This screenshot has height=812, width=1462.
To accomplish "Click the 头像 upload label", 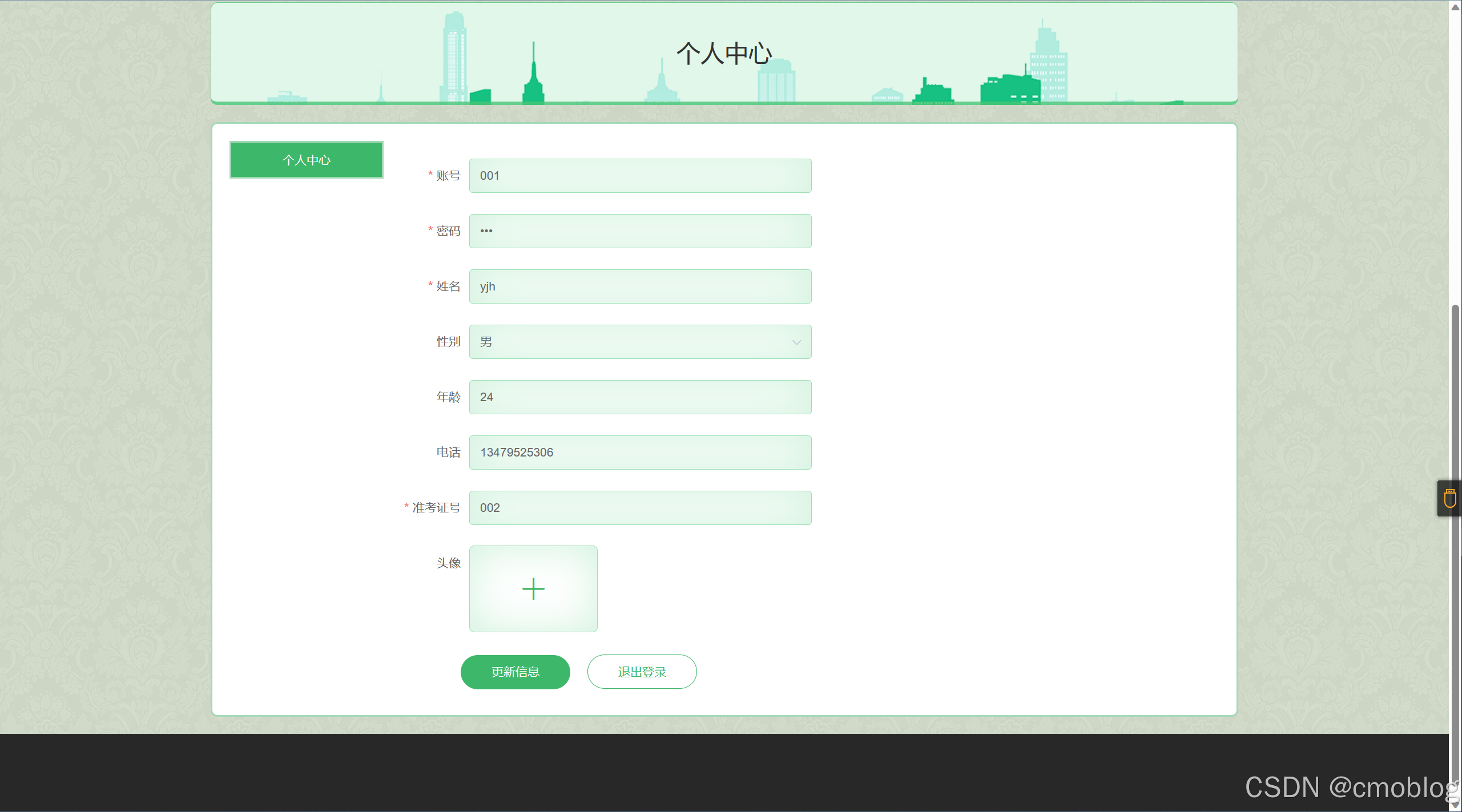I will coord(448,563).
